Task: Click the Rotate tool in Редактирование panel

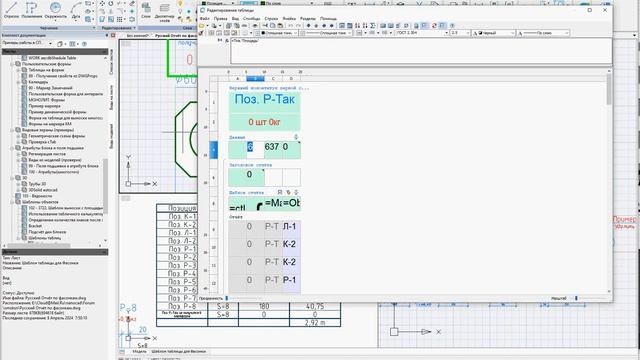Action: (x=111, y=3)
